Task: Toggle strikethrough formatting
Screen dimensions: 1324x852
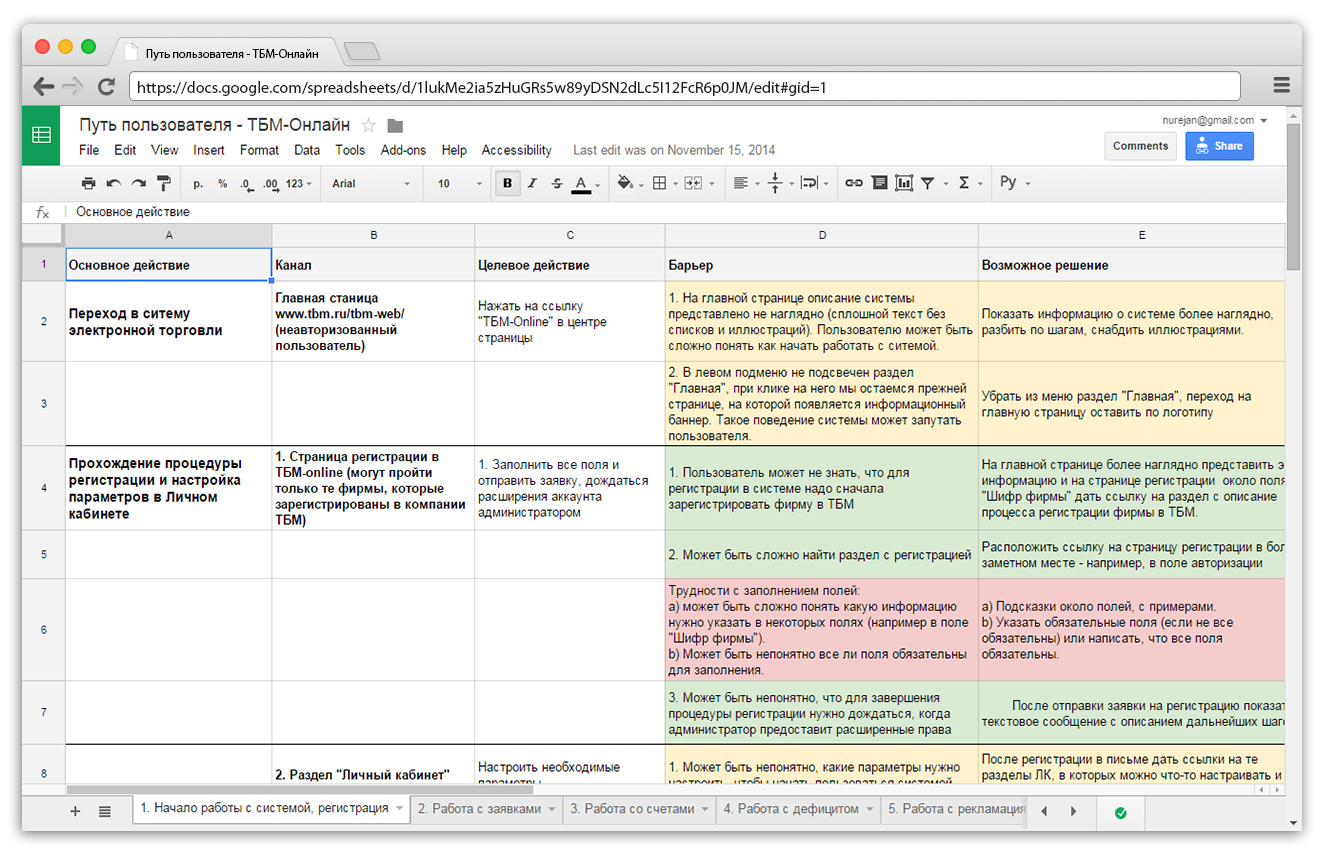Action: (x=557, y=183)
